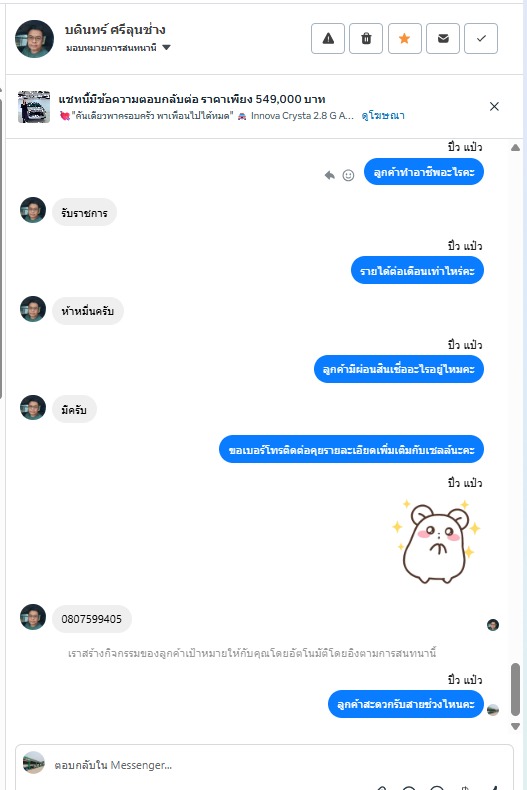Delete conversation using trash icon
527x790 pixels.
[x=366, y=38]
